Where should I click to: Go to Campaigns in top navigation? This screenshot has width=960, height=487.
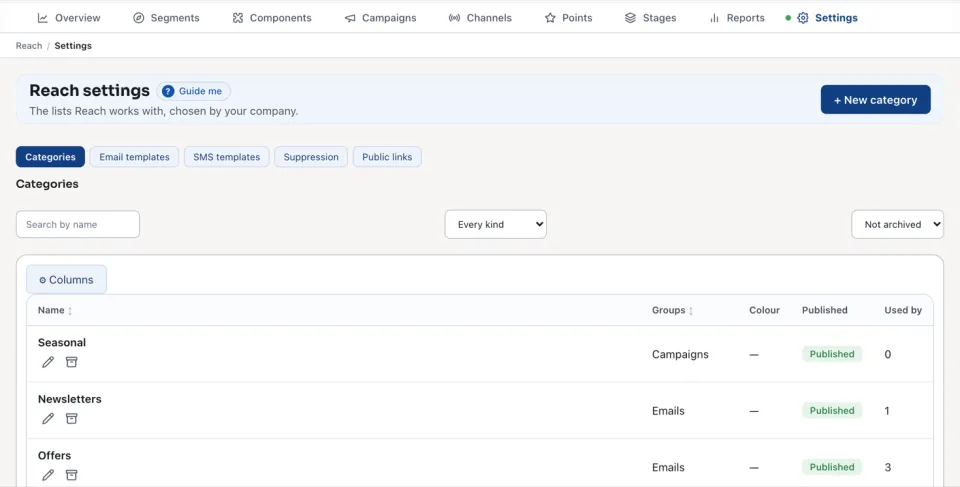pyautogui.click(x=380, y=18)
